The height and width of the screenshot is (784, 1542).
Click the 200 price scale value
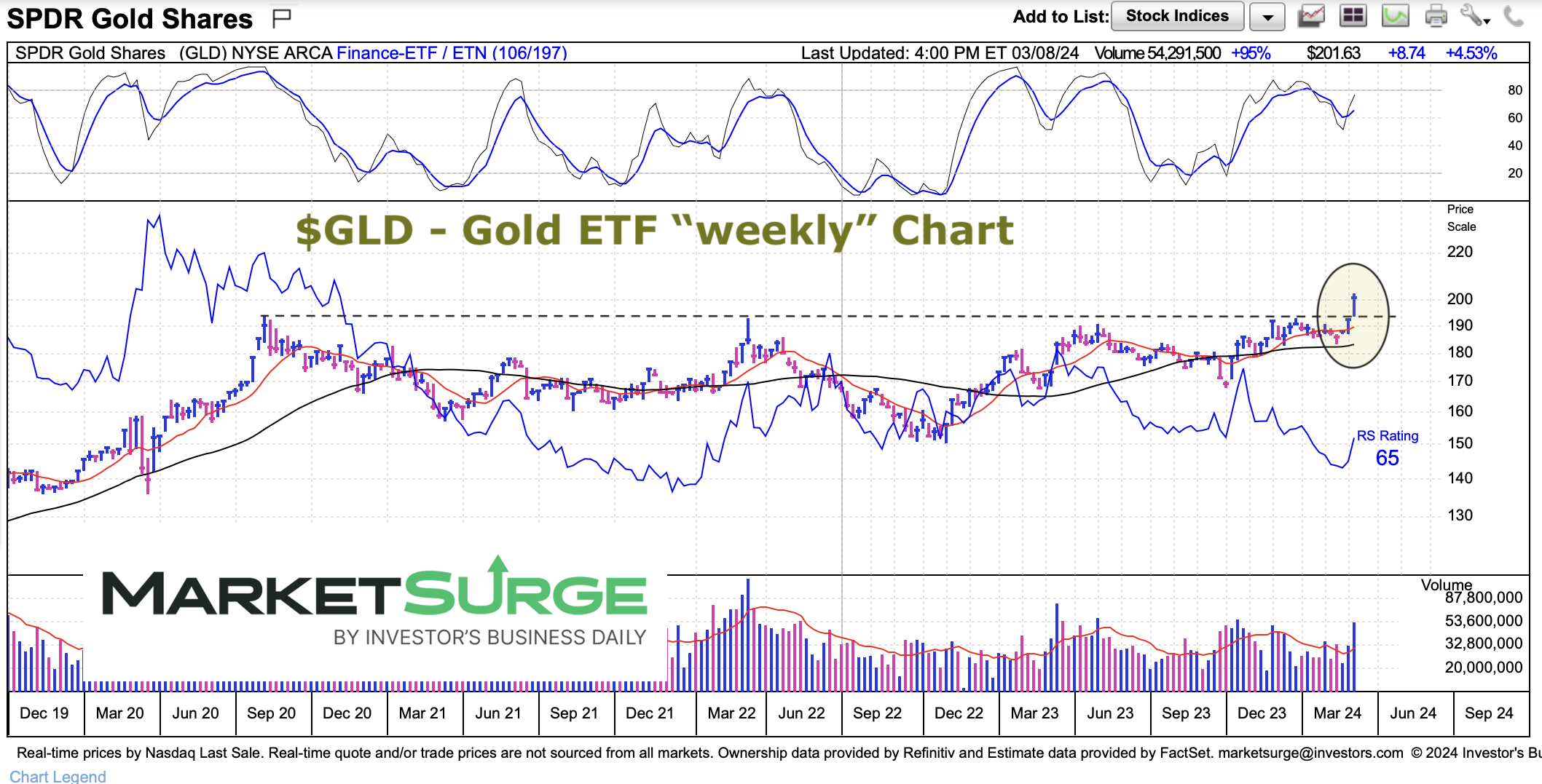[x=1460, y=298]
